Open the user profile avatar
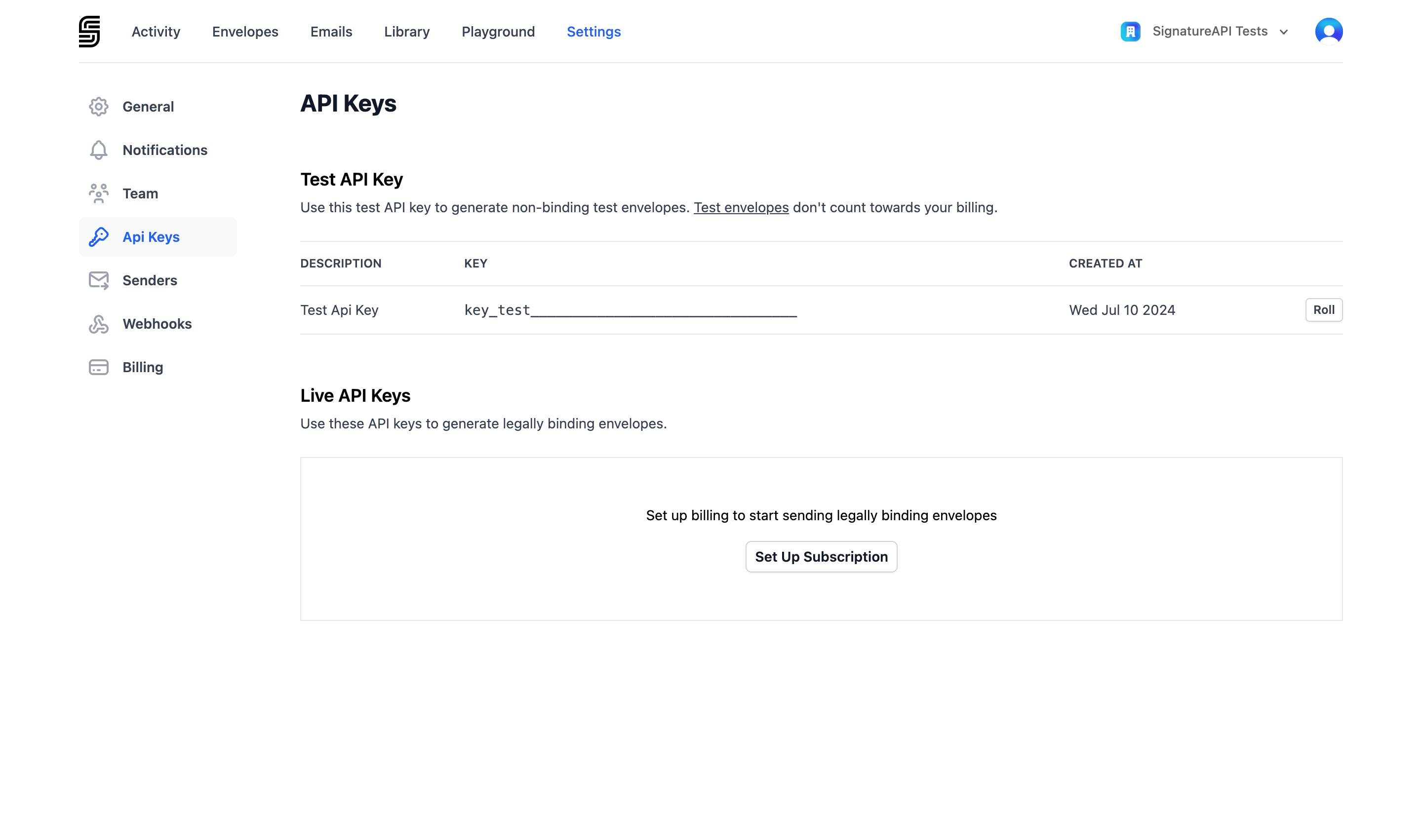 coord(1328,31)
